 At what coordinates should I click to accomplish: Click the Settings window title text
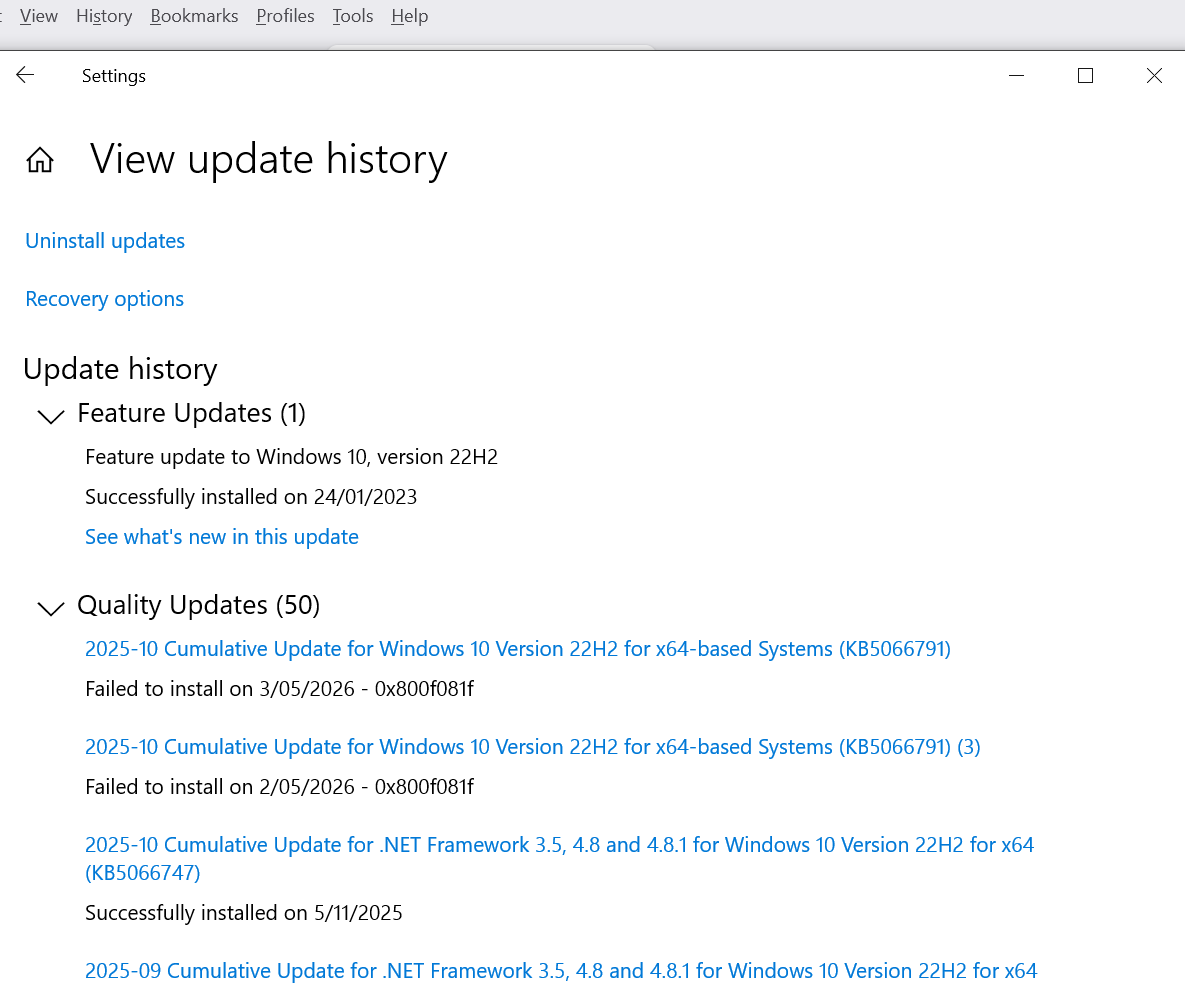coord(113,76)
